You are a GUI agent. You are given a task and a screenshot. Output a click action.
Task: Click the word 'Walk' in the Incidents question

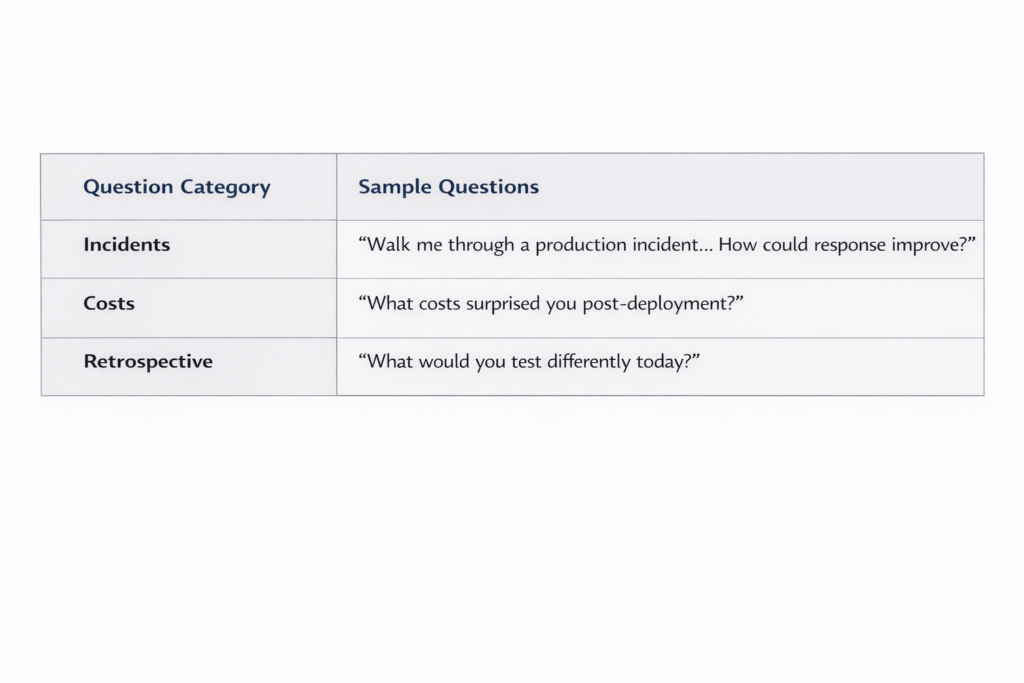(388, 245)
